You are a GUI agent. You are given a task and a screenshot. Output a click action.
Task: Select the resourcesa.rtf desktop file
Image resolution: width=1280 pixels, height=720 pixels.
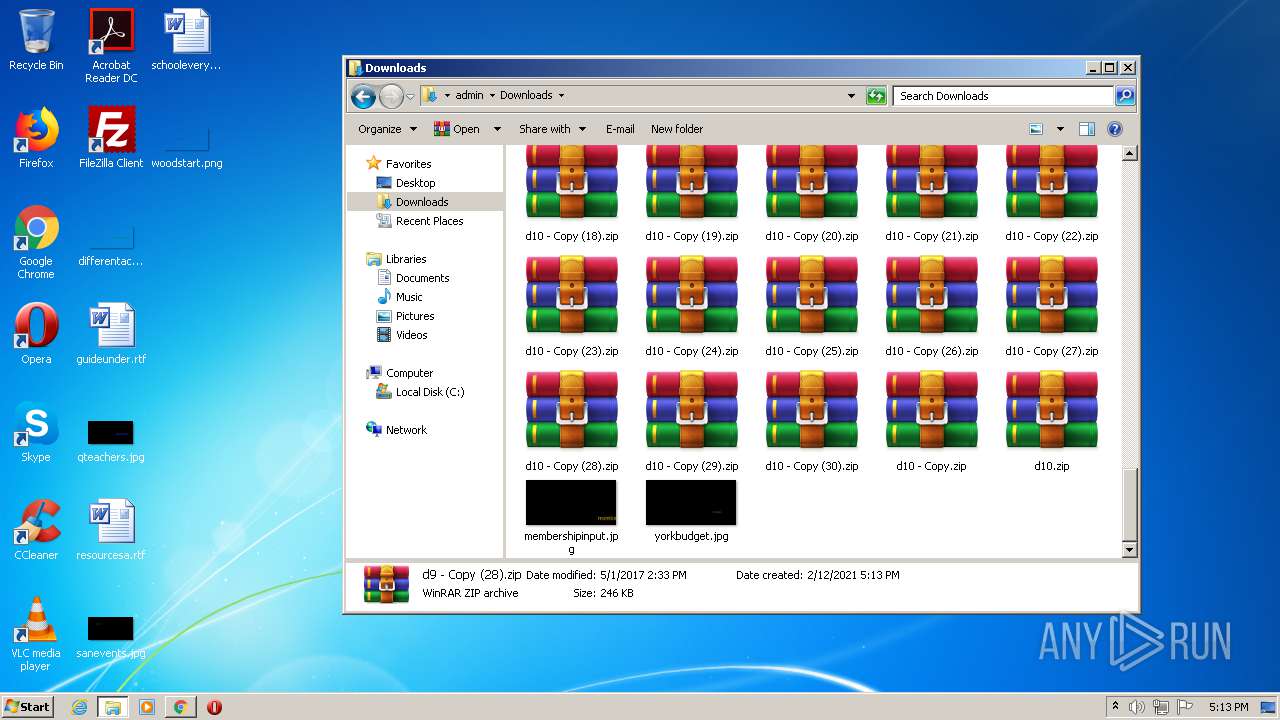pyautogui.click(x=111, y=530)
